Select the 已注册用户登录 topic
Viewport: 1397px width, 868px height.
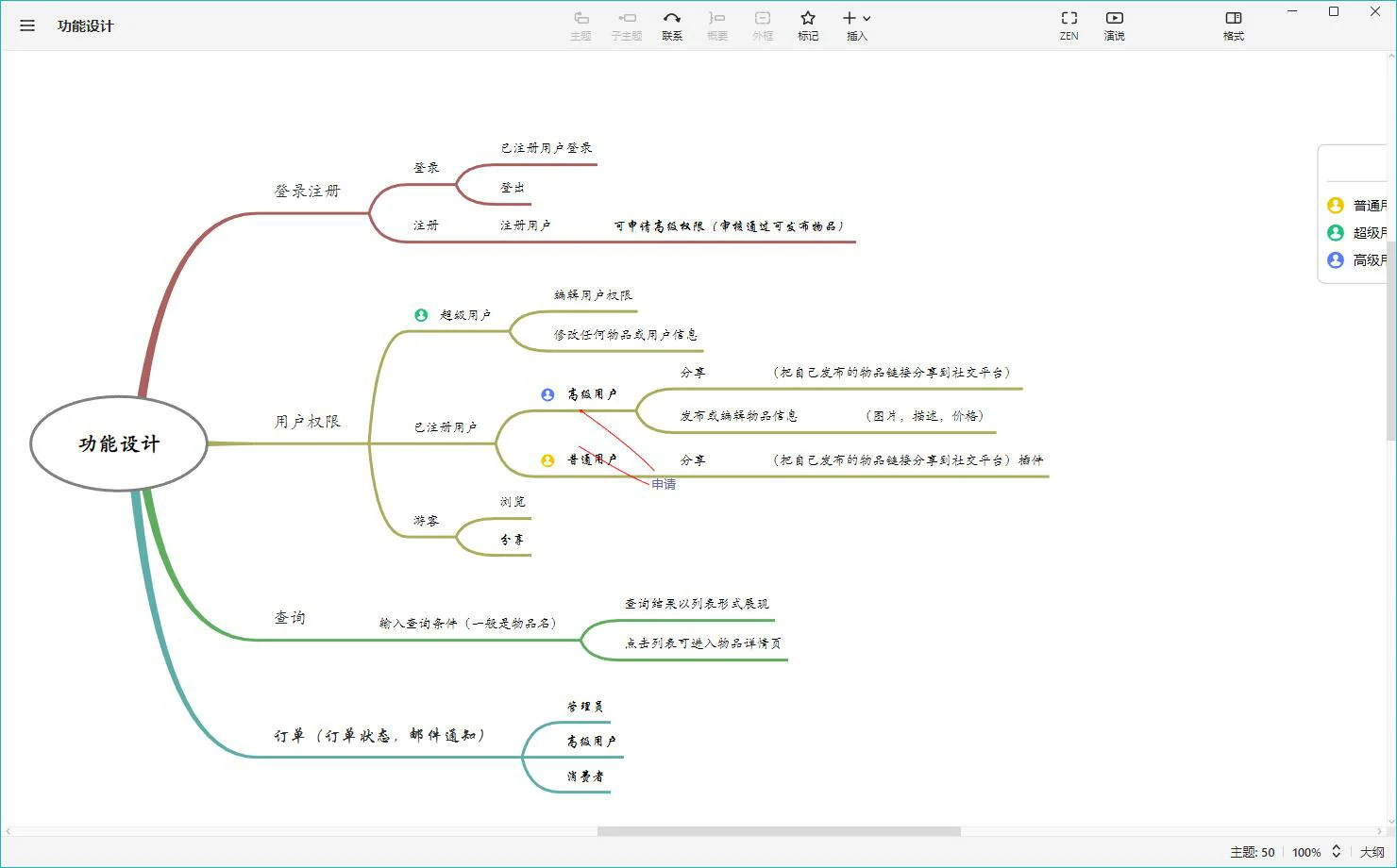coord(547,148)
